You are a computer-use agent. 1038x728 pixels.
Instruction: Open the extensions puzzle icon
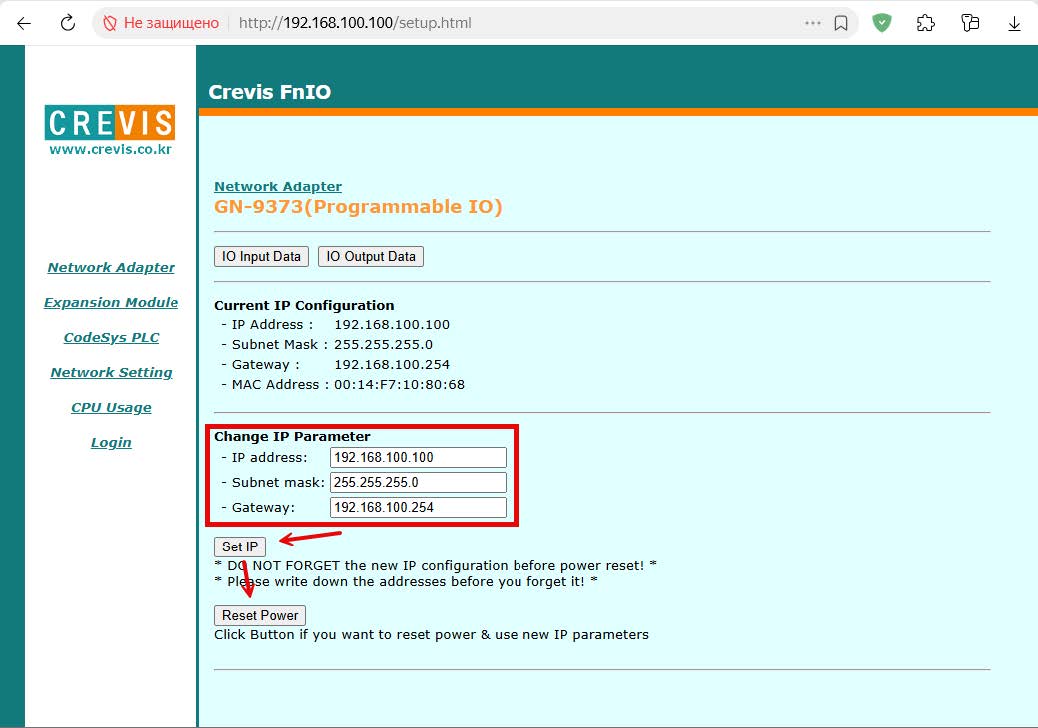point(925,23)
